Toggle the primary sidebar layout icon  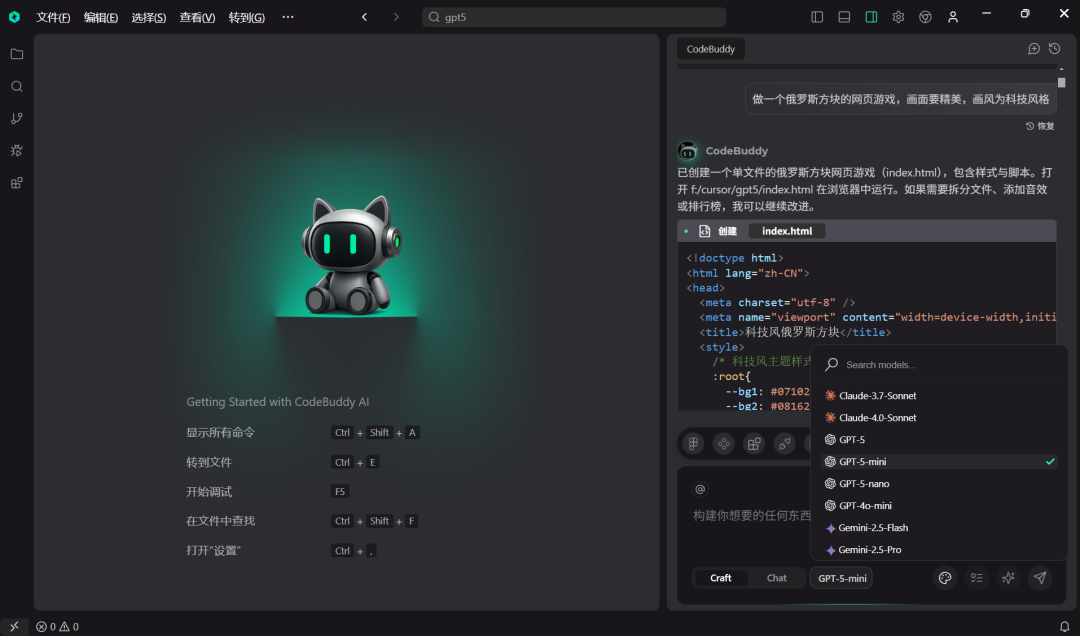pyautogui.click(x=817, y=17)
